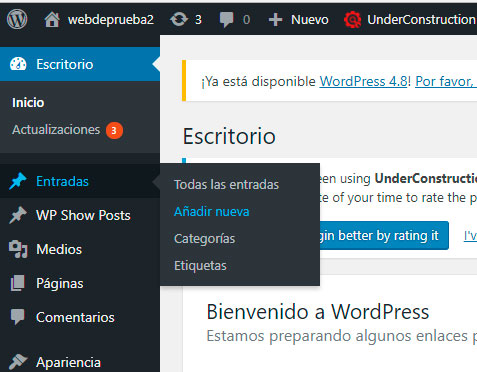Viewport: 477px width, 372px height.
Task: Open WP Show Posts
Action: tap(83, 215)
